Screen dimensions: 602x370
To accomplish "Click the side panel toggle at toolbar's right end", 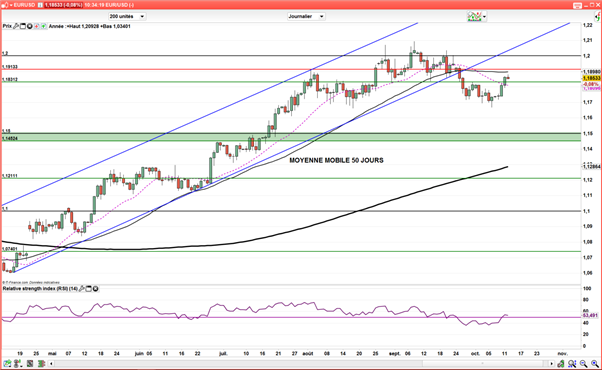I will click(x=597, y=16).
